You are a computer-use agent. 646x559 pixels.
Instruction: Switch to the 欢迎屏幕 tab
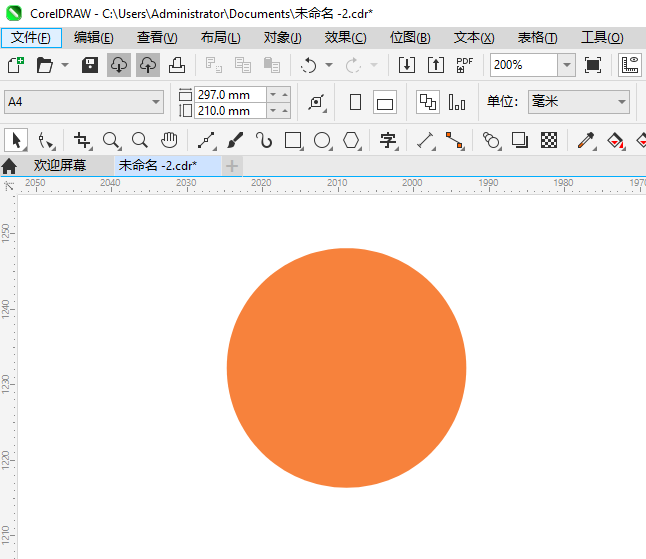(60, 165)
